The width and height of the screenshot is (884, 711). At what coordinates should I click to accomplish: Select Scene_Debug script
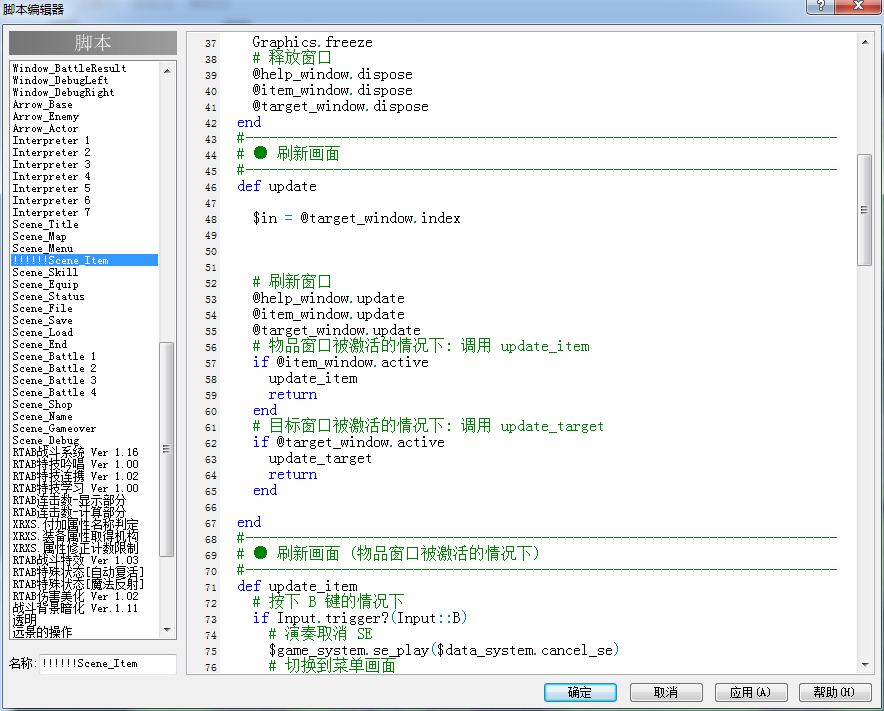point(46,440)
